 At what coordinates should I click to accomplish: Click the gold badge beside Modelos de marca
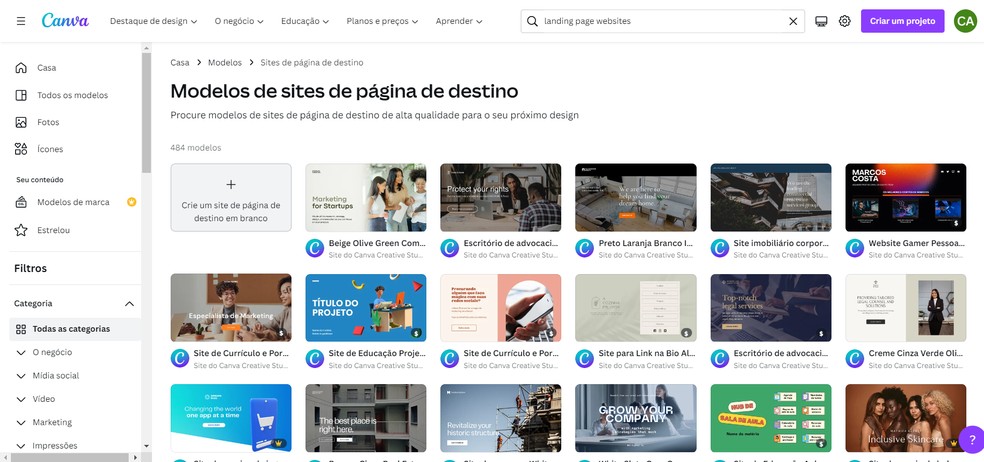(x=132, y=202)
